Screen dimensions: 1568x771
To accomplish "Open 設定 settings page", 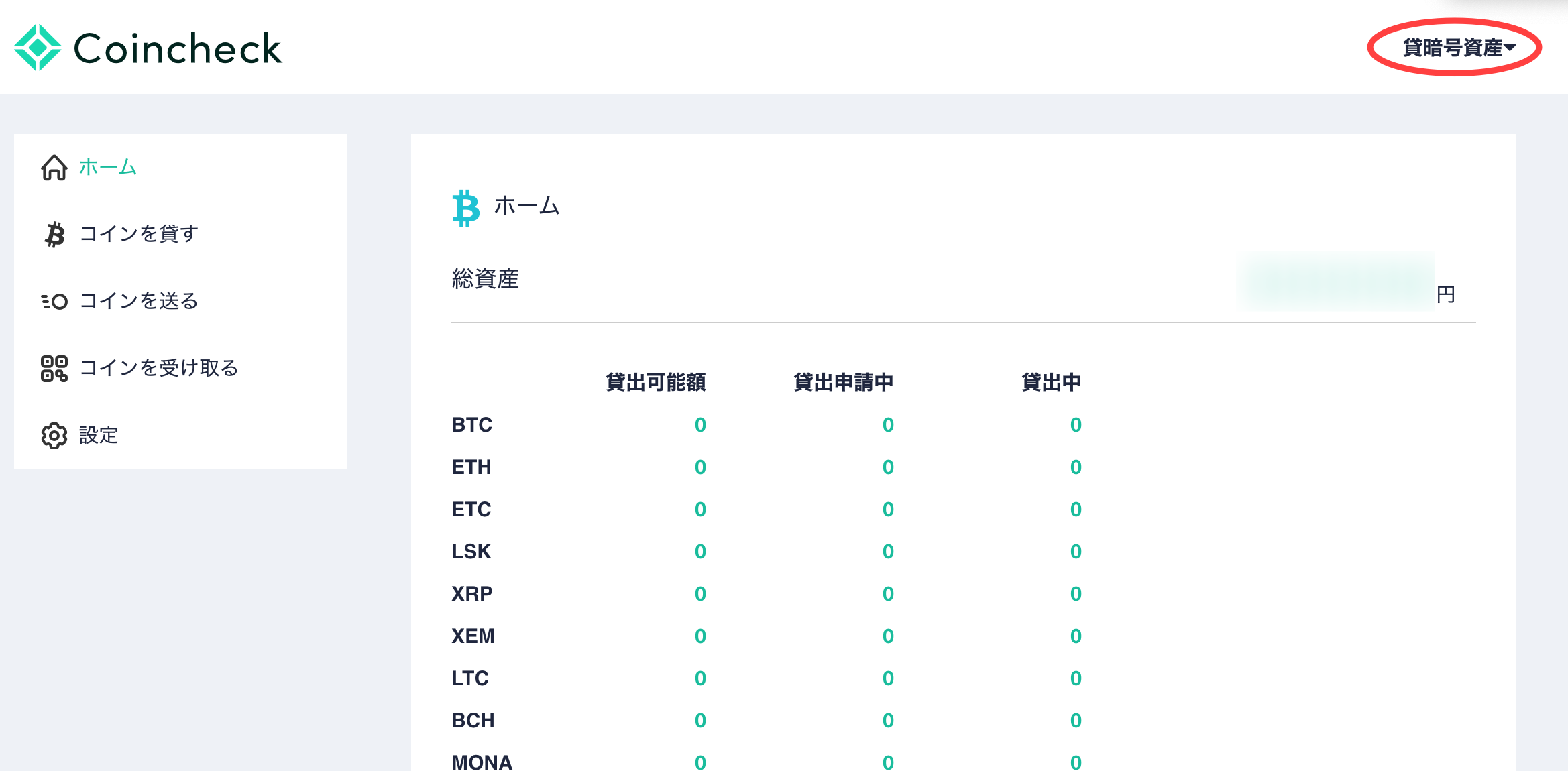I will coord(99,435).
